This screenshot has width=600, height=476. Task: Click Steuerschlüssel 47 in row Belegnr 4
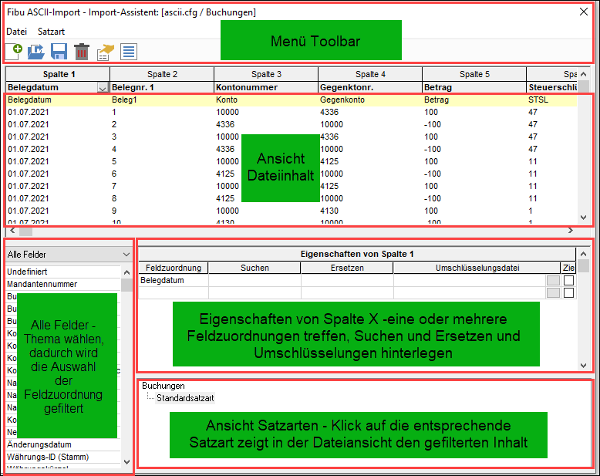[x=533, y=149]
